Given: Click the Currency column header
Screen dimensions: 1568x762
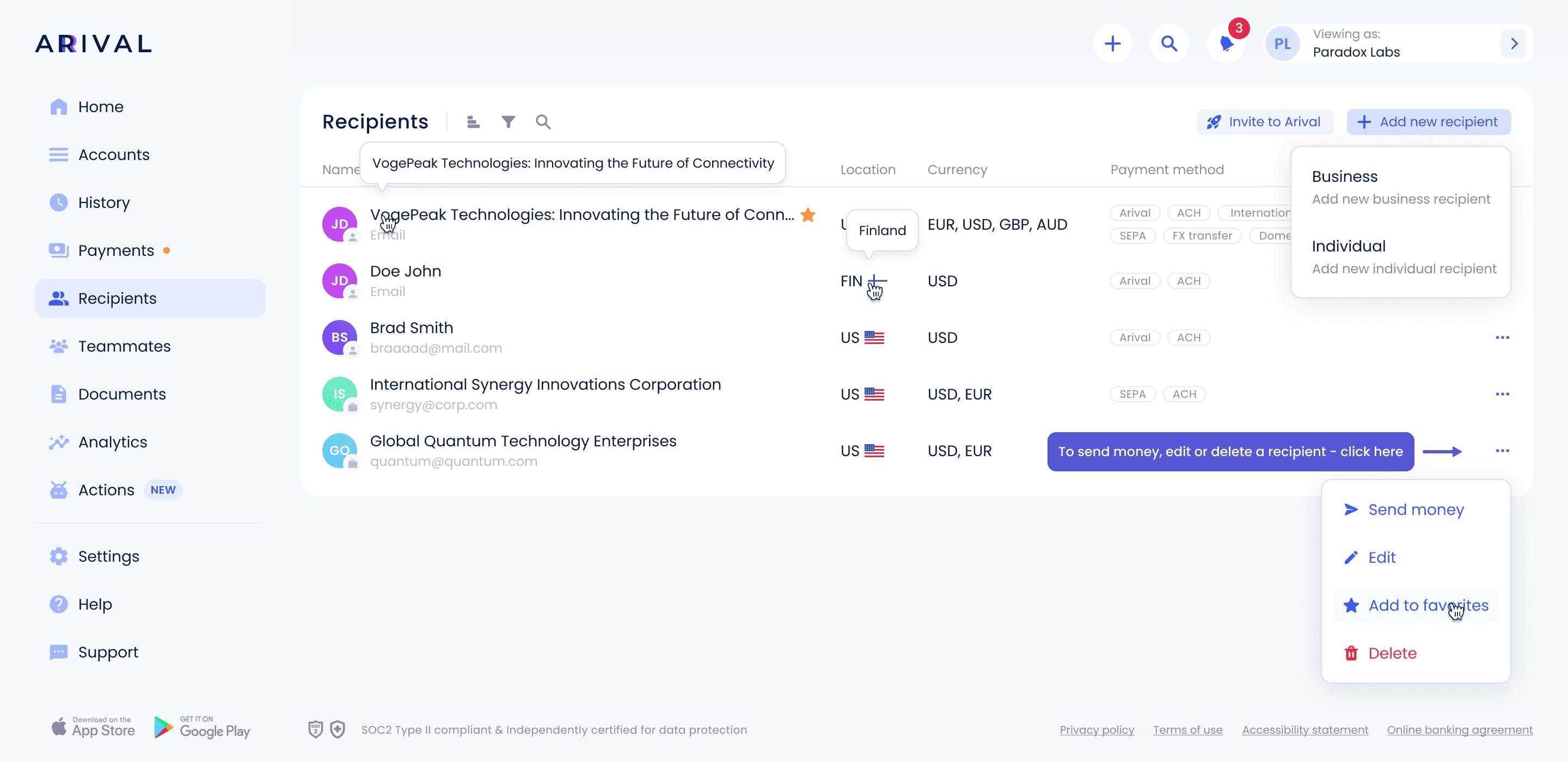Looking at the screenshot, I should pyautogui.click(x=957, y=170).
